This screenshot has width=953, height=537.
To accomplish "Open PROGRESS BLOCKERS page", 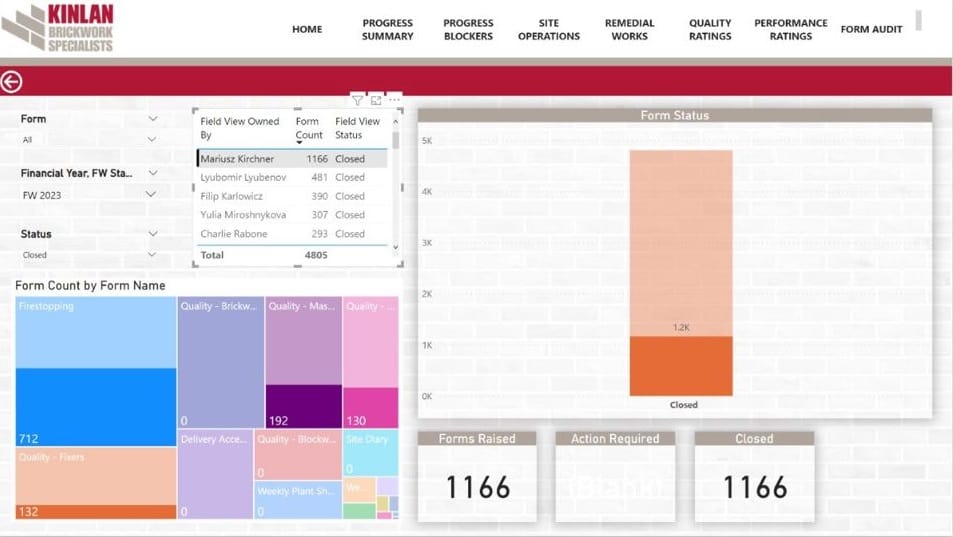I will 468,29.
